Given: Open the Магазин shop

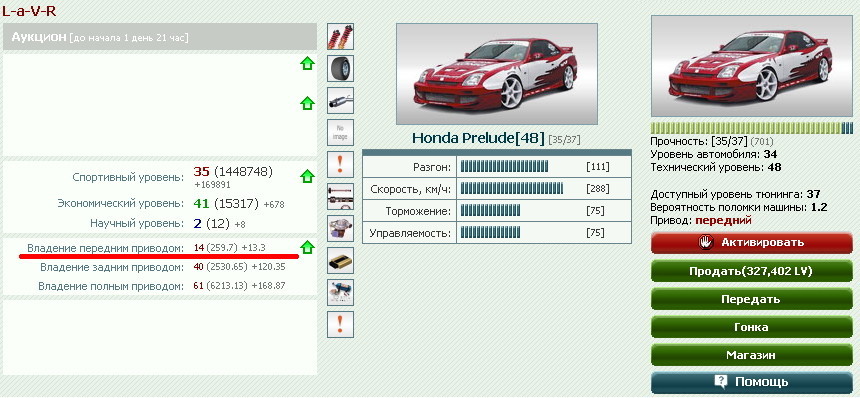Looking at the screenshot, I should point(752,355).
